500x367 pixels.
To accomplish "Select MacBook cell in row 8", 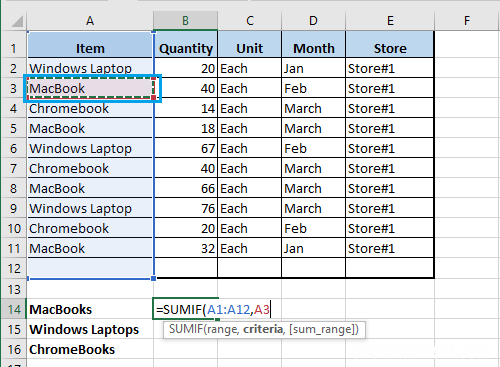I will click(x=90, y=188).
